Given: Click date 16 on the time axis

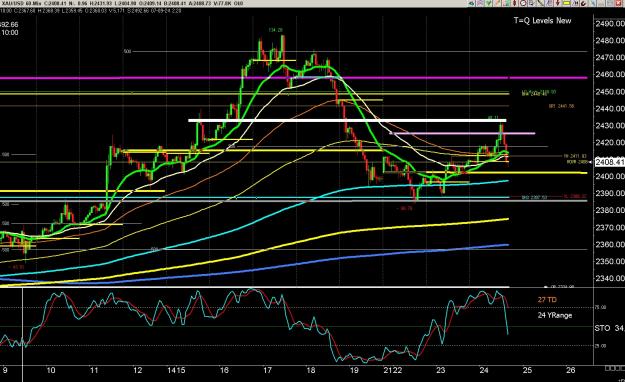Looking at the screenshot, I should click(224, 370).
